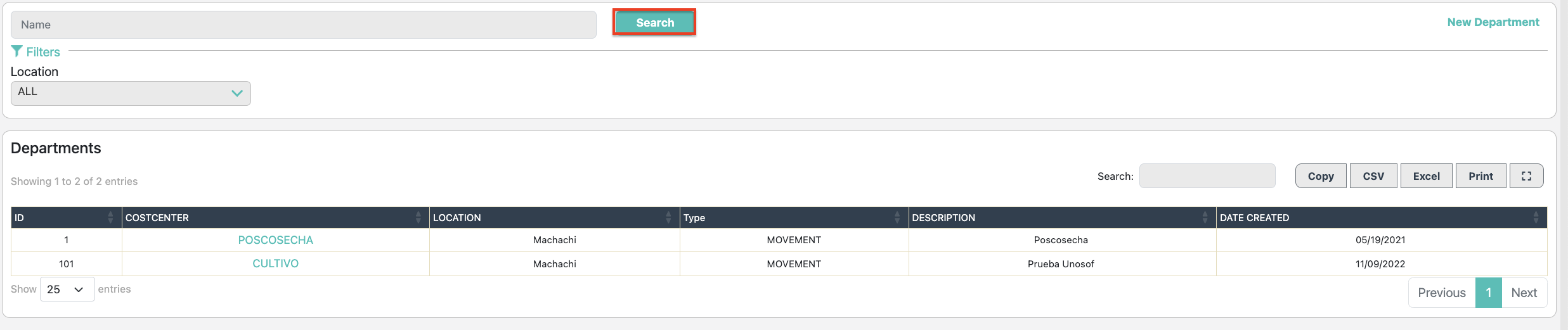Open the CULTIVO cost center link

275,263
